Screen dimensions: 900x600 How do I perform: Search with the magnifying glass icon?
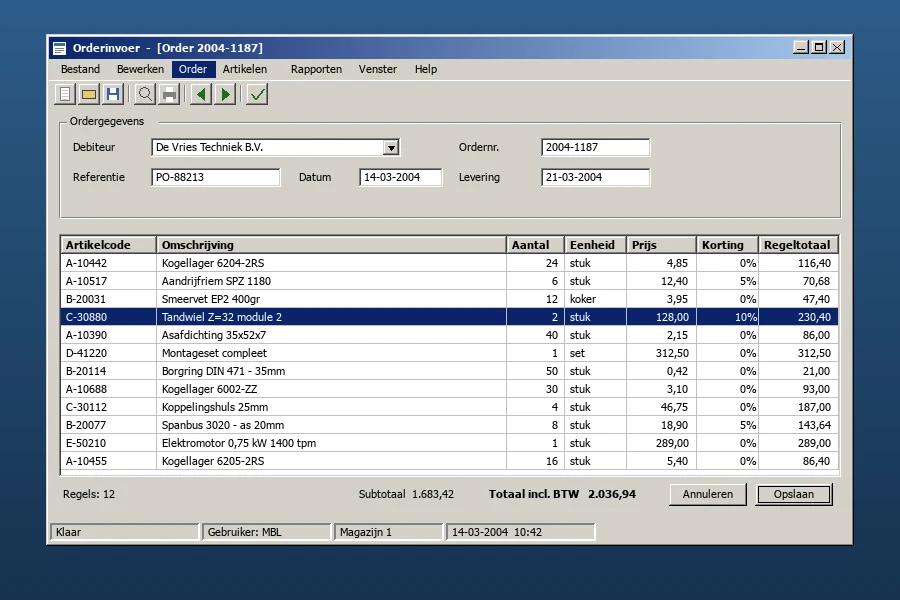[145, 94]
